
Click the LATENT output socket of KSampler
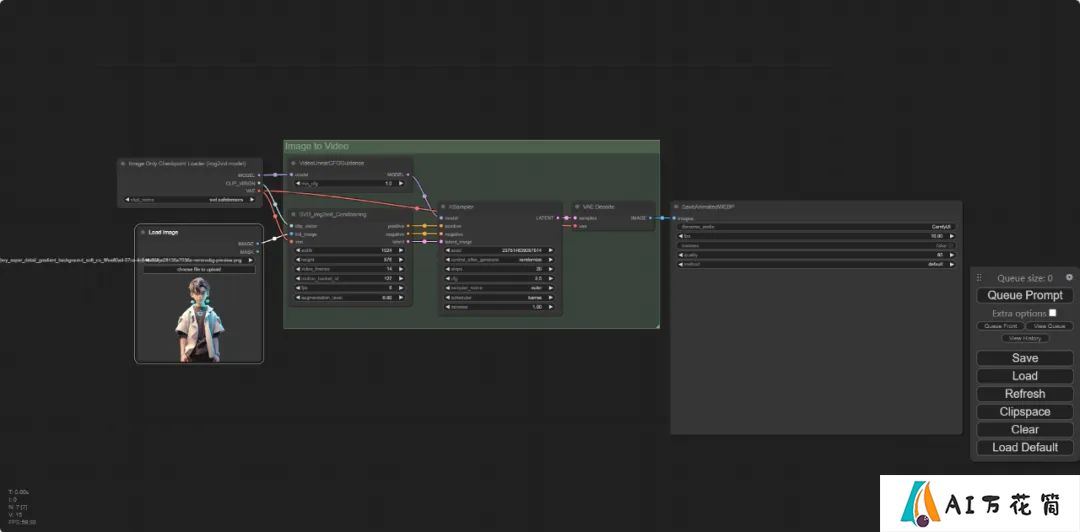coord(558,218)
